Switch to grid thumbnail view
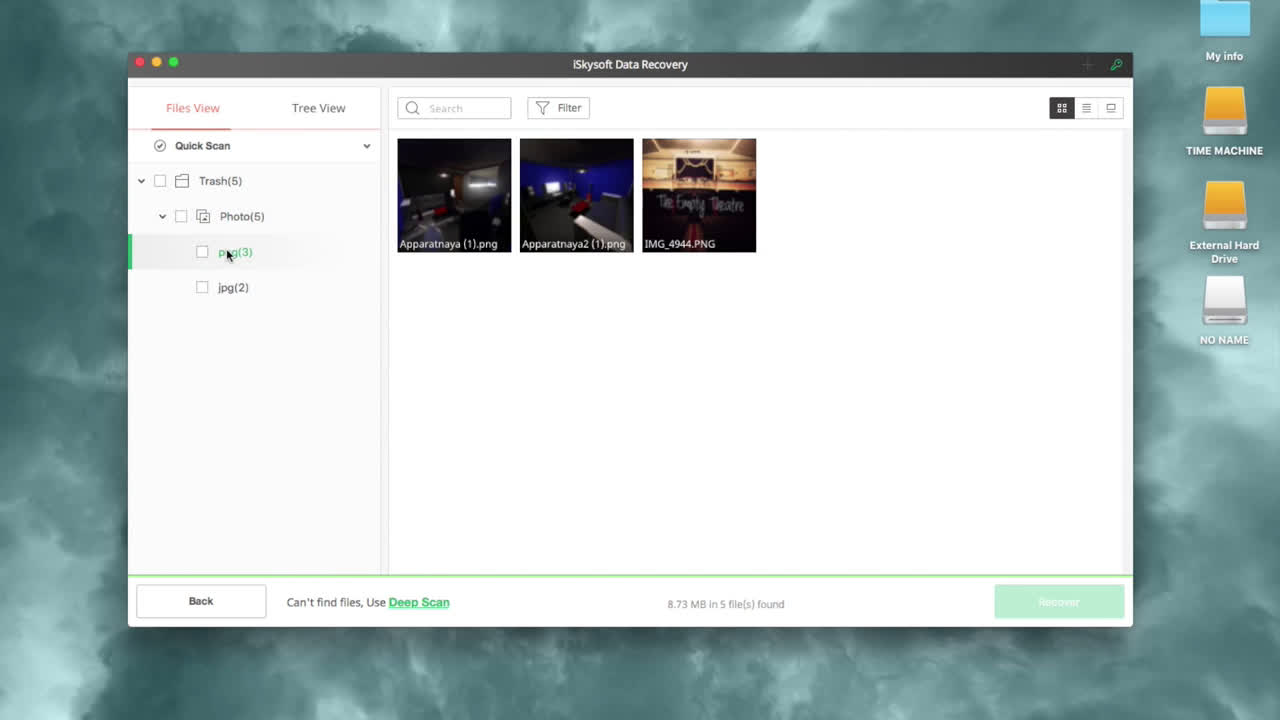Screen dimensions: 1280x720 [x=1061, y=108]
